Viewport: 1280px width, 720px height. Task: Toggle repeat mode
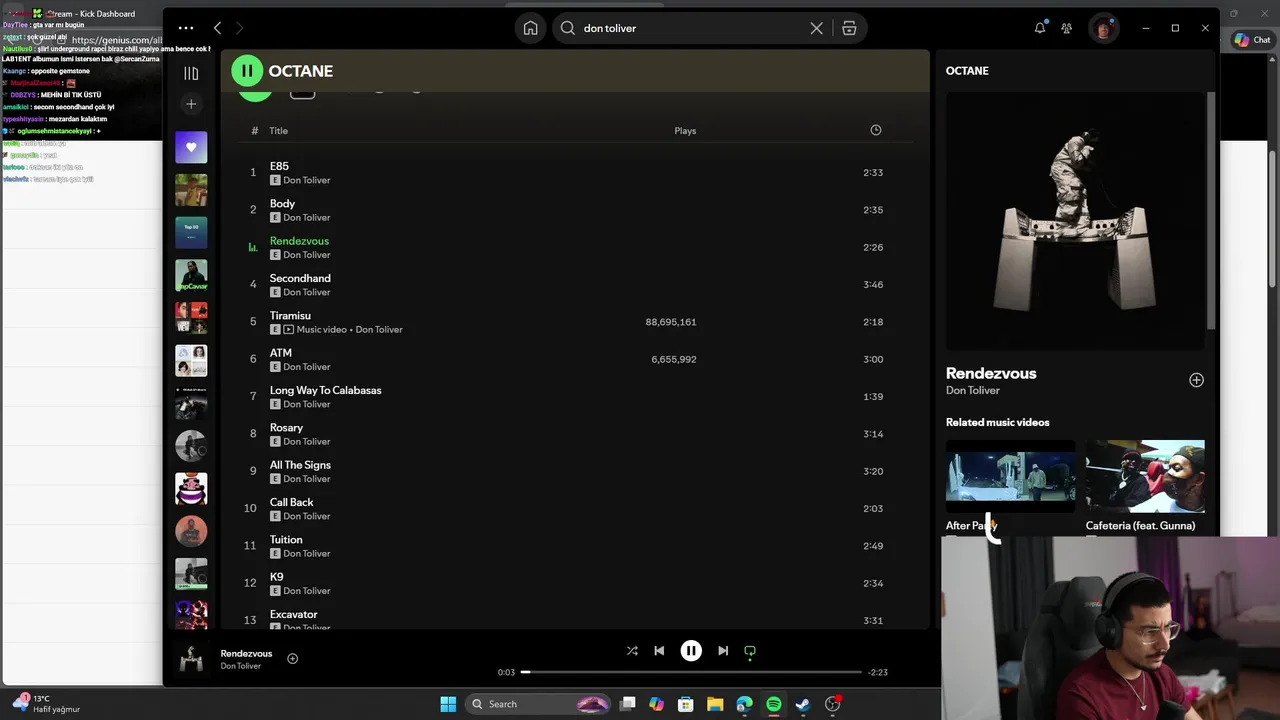click(750, 651)
